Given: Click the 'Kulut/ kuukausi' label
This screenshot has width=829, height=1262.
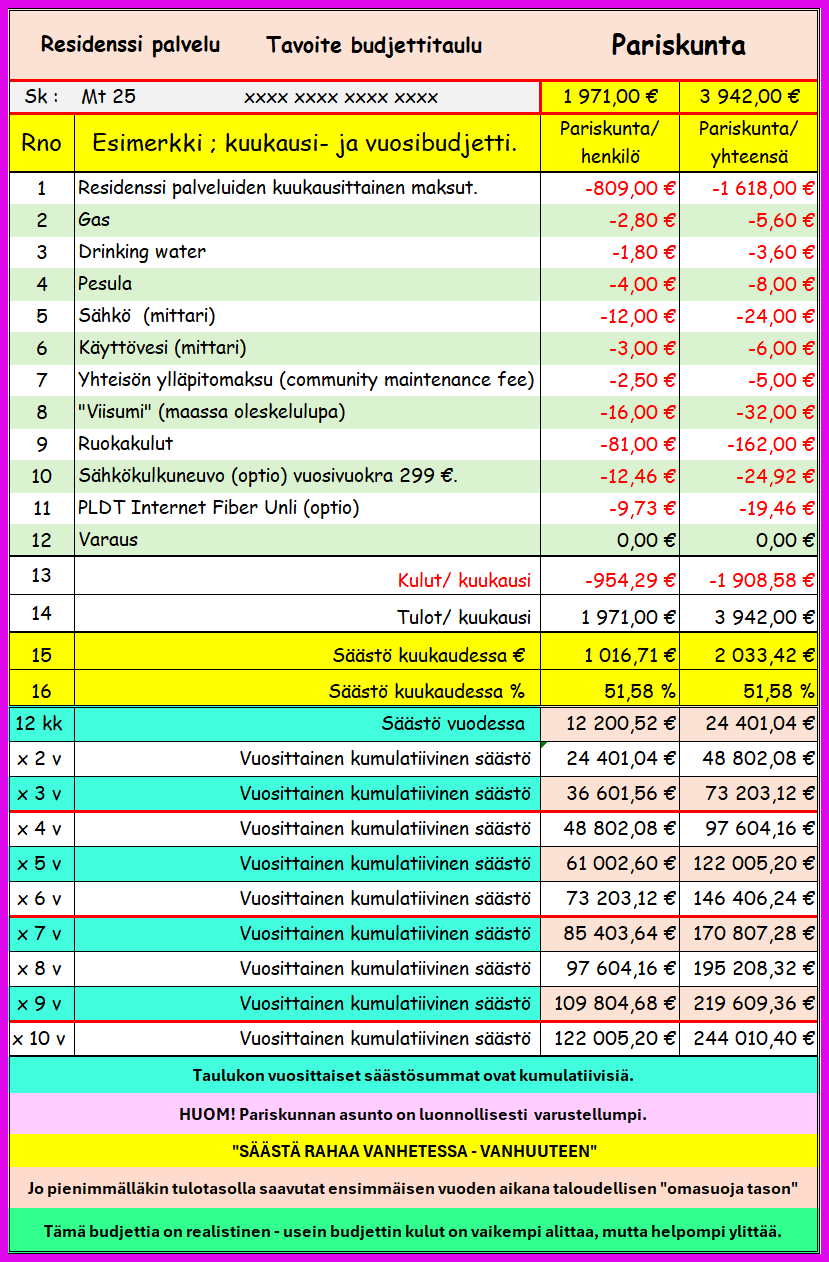Looking at the screenshot, I should click(464, 581).
